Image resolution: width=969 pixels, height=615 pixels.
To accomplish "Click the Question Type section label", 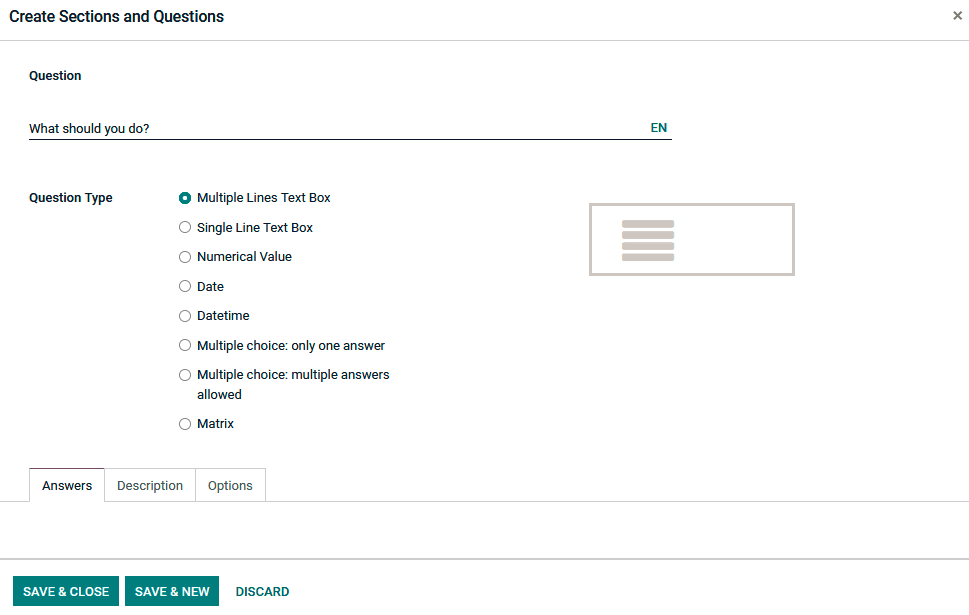I will 70,198.
